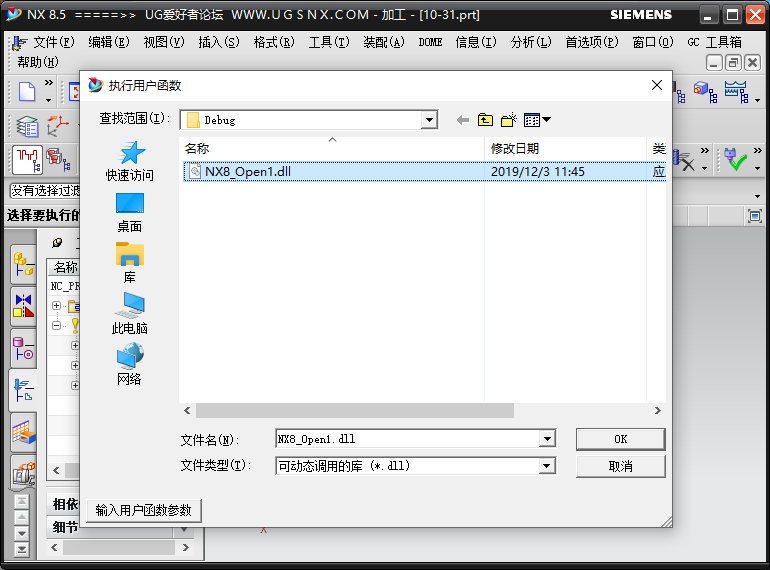The width and height of the screenshot is (770, 570).
Task: Open the Operation Navigator sidebar icon
Action: click(x=23, y=390)
